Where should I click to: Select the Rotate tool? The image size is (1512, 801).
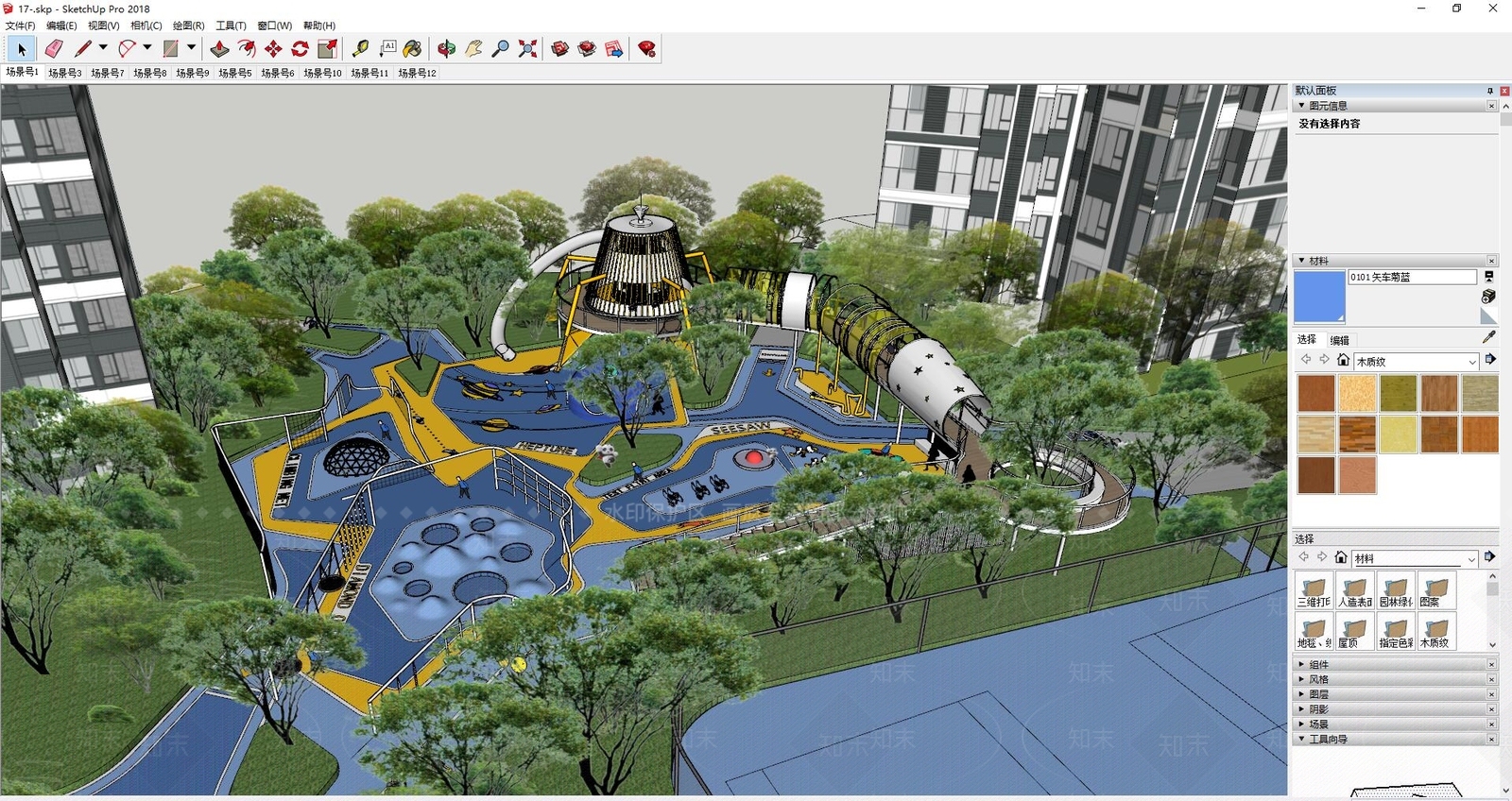(301, 49)
